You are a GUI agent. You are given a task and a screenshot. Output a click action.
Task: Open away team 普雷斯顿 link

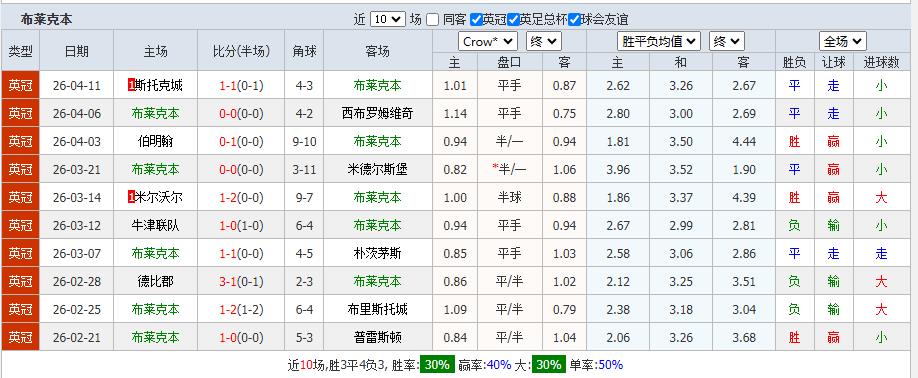pos(378,338)
